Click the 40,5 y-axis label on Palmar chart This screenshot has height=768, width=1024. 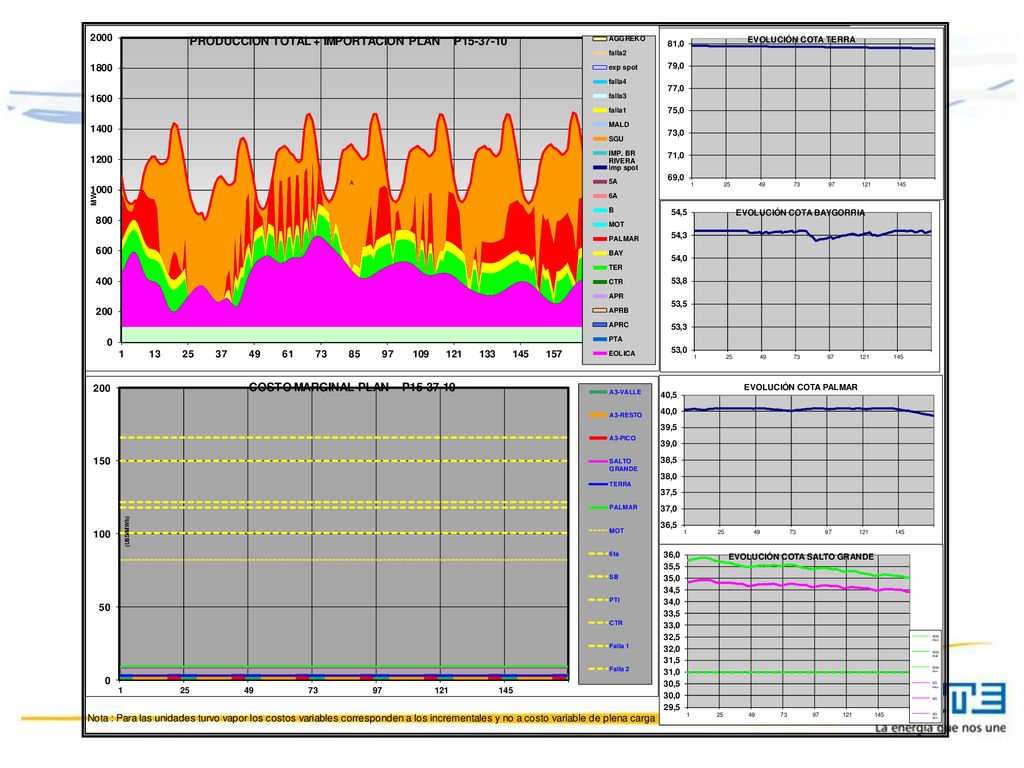(669, 395)
